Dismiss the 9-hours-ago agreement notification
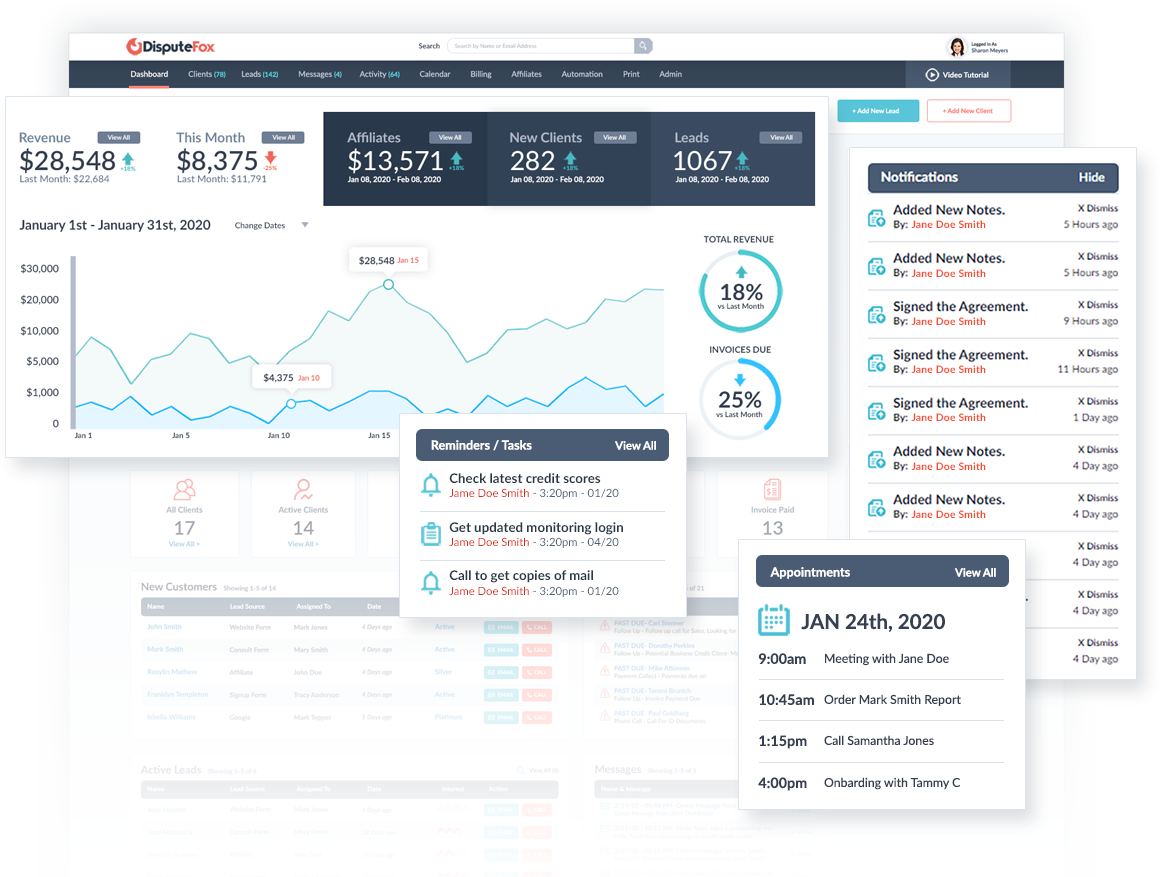Screen dimensions: 1160x877 point(1098,305)
